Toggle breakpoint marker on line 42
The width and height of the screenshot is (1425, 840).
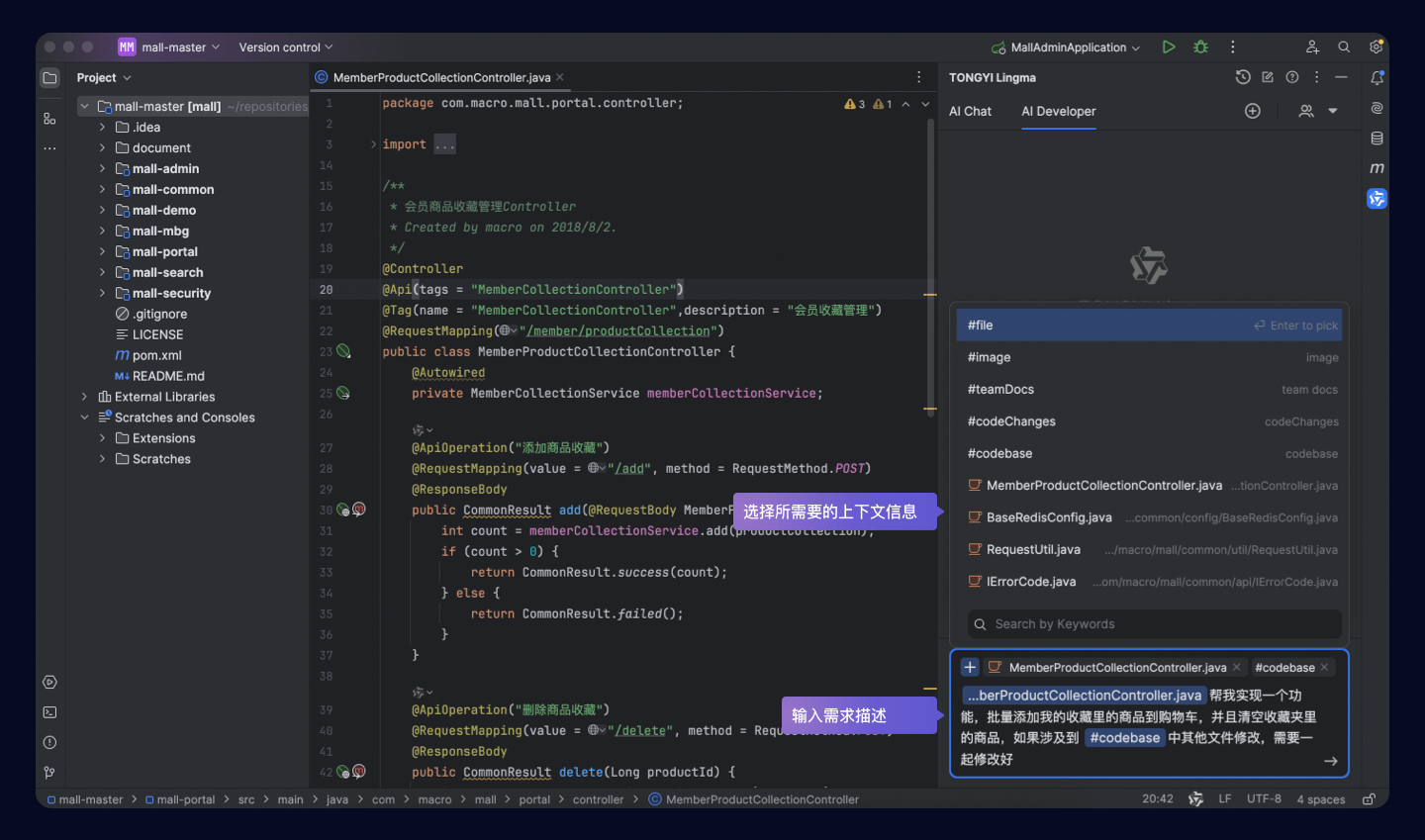pyautogui.click(x=359, y=772)
